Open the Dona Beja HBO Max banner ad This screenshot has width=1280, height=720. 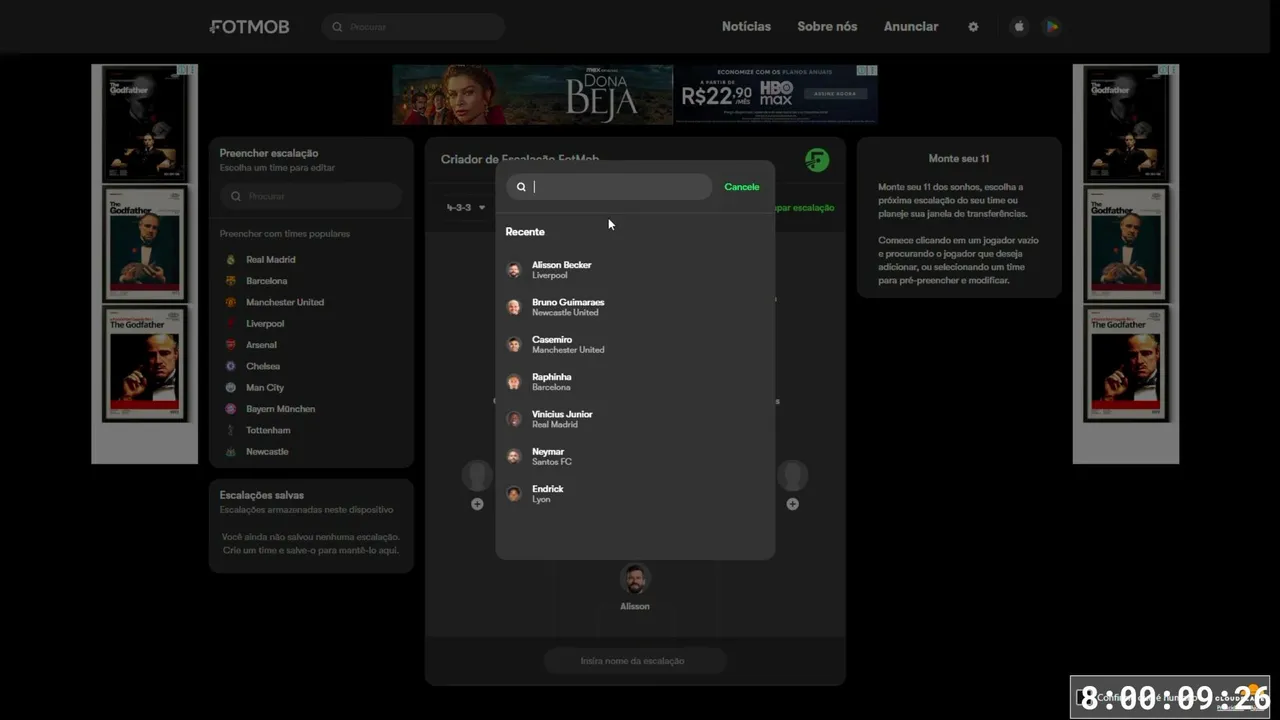(x=635, y=95)
